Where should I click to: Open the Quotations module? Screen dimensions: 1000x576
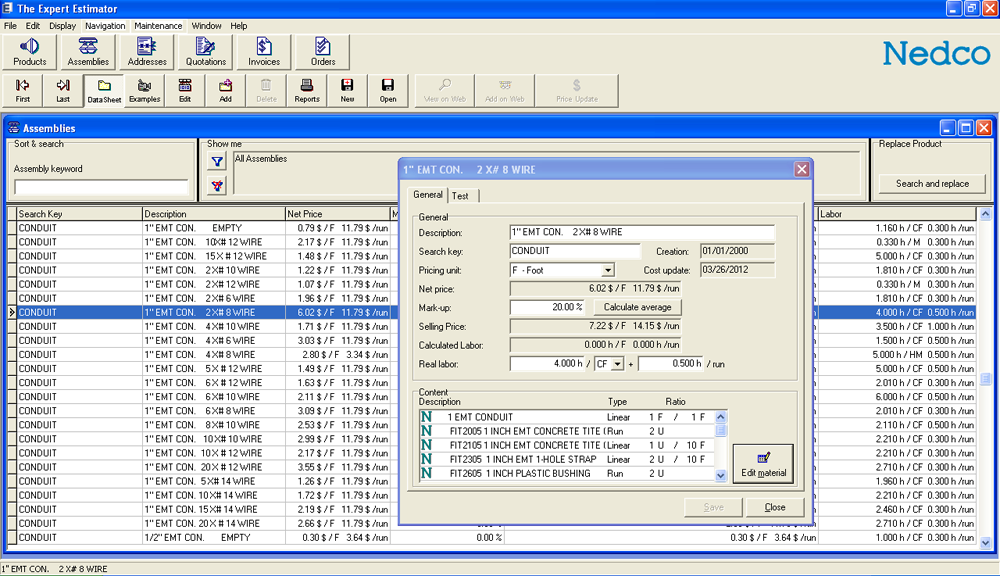point(205,52)
